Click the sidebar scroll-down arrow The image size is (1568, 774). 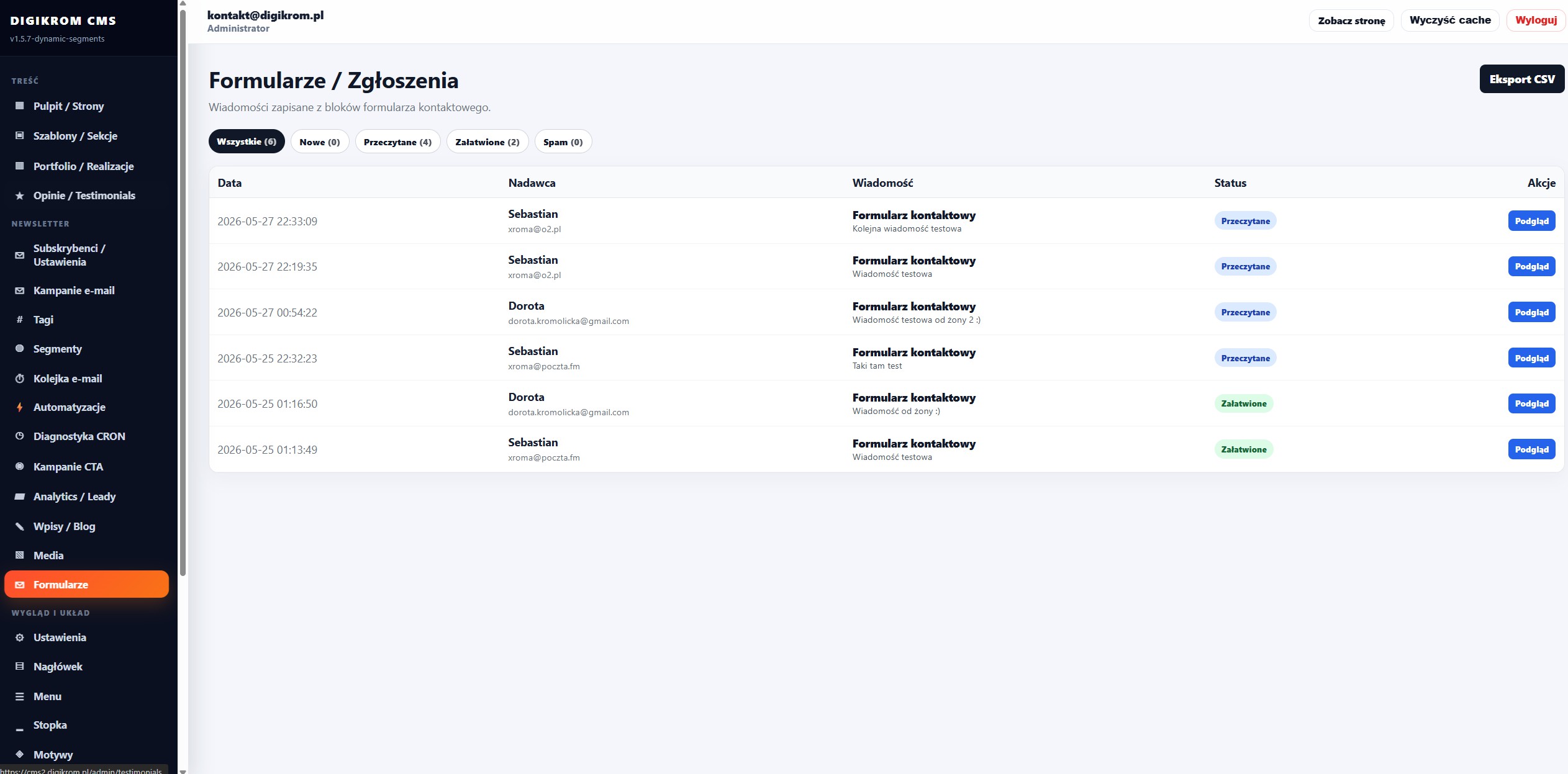coord(183,771)
